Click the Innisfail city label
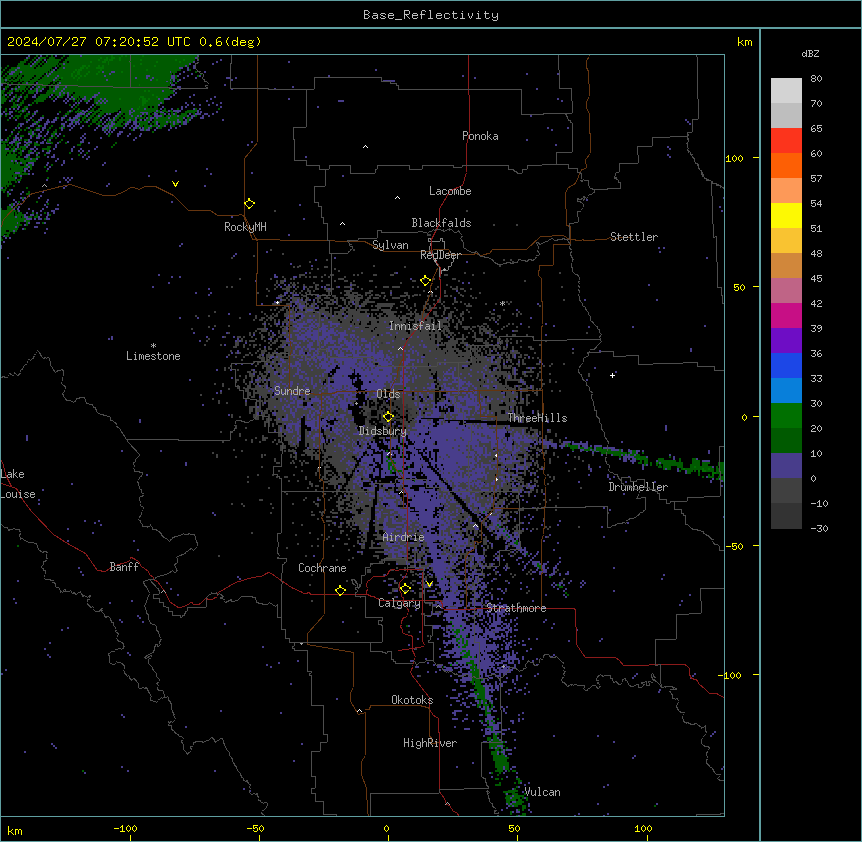The height and width of the screenshot is (842, 862). click(x=415, y=326)
